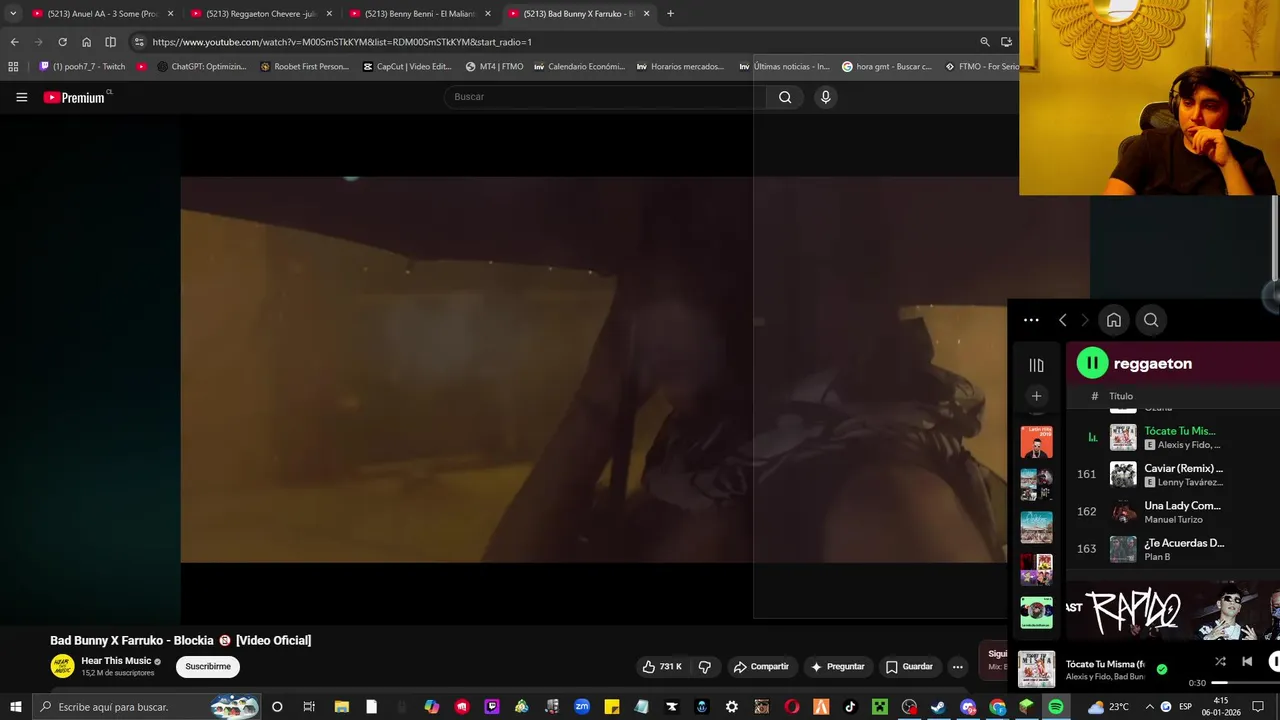Open the now-playing Tócate Tu Misma album art

1036,669
